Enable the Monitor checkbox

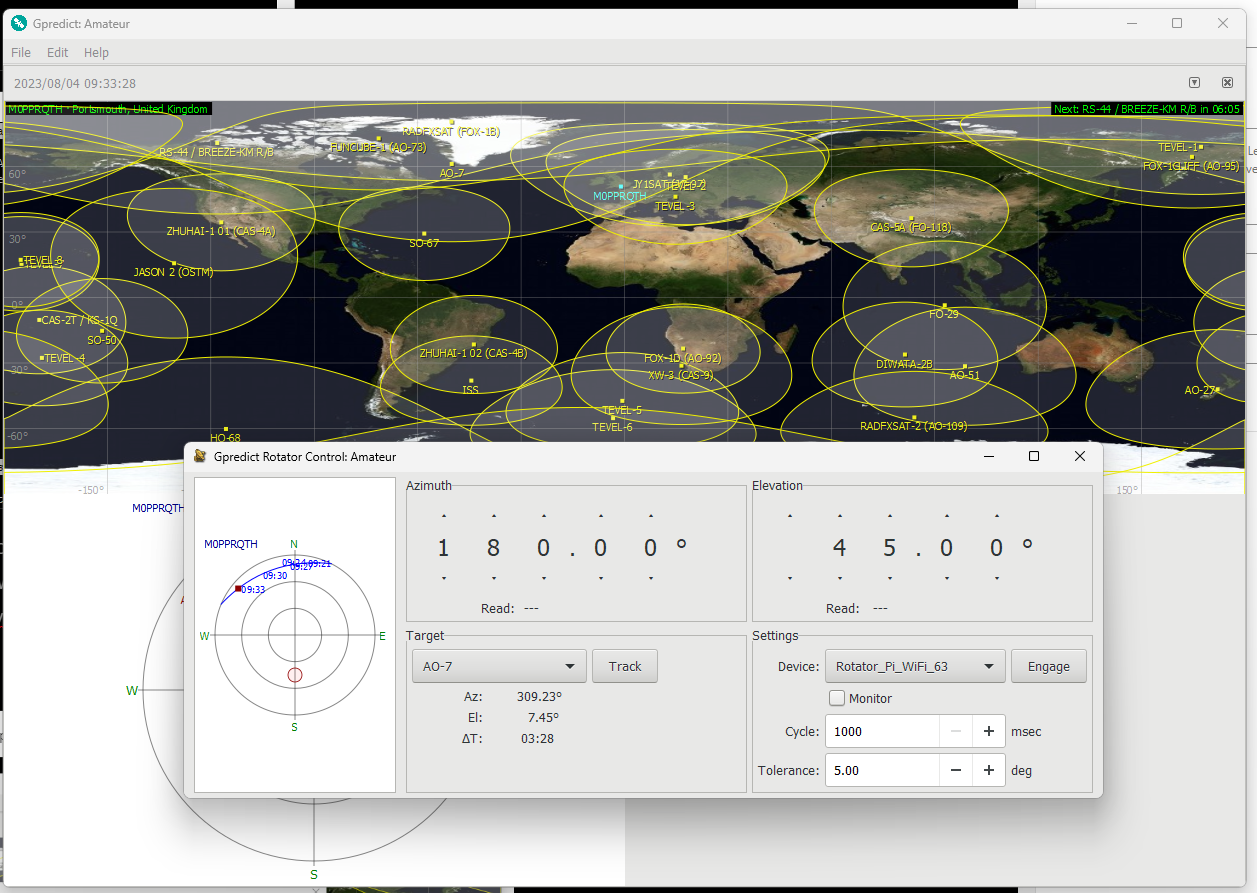coord(837,698)
